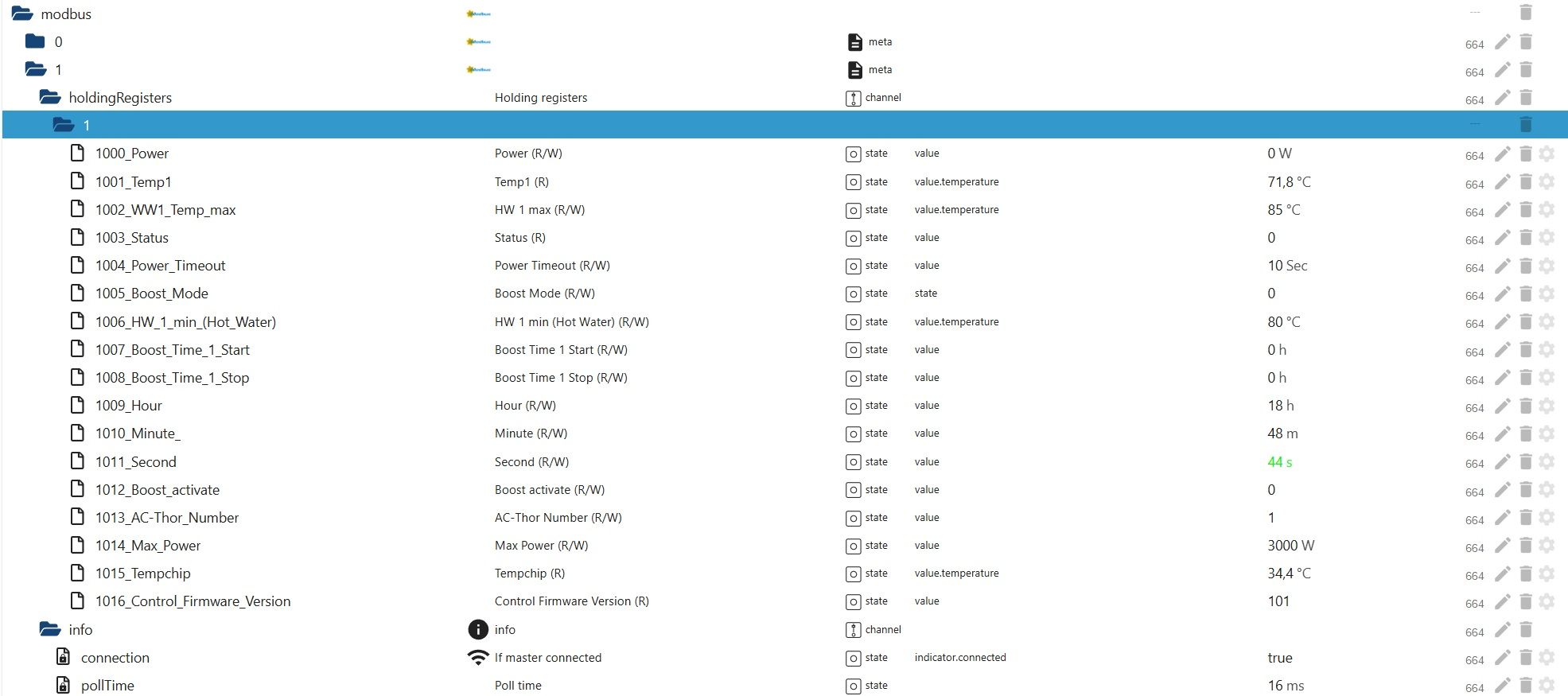Delete the 1001_Temp1 state via trash icon
Viewport: 1568px width, 696px height.
[1526, 182]
